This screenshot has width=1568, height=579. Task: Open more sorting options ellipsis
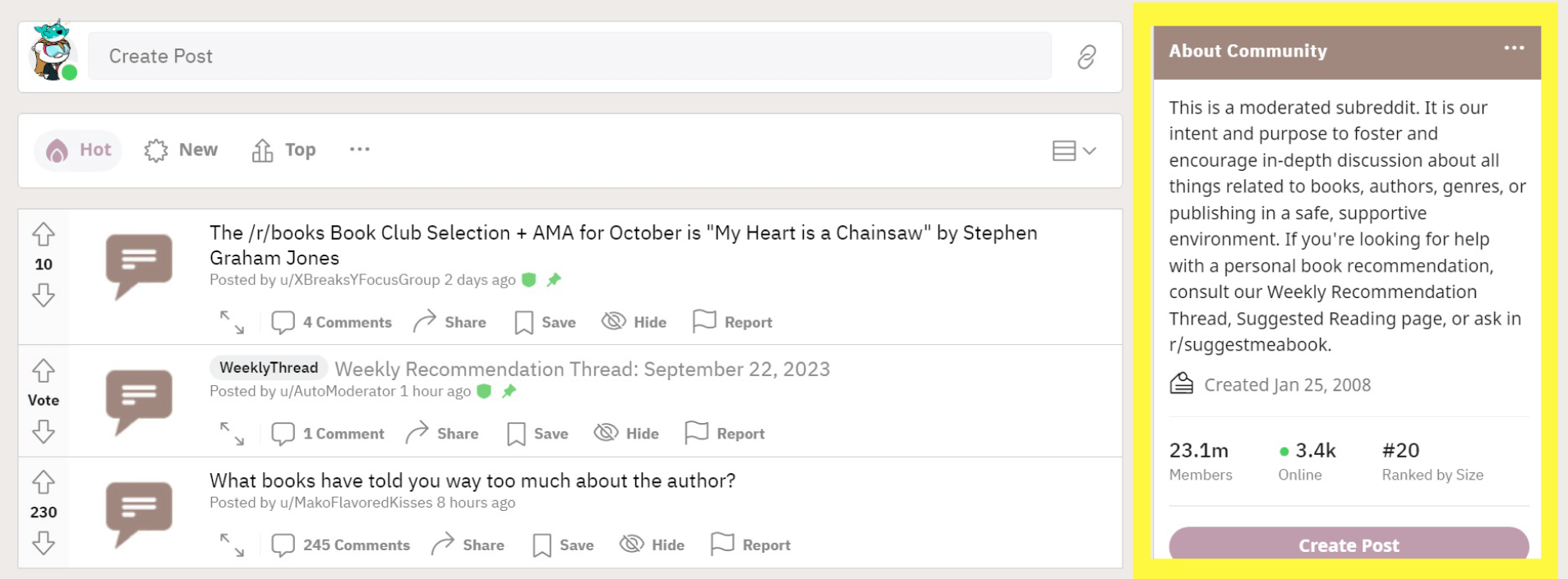(359, 149)
